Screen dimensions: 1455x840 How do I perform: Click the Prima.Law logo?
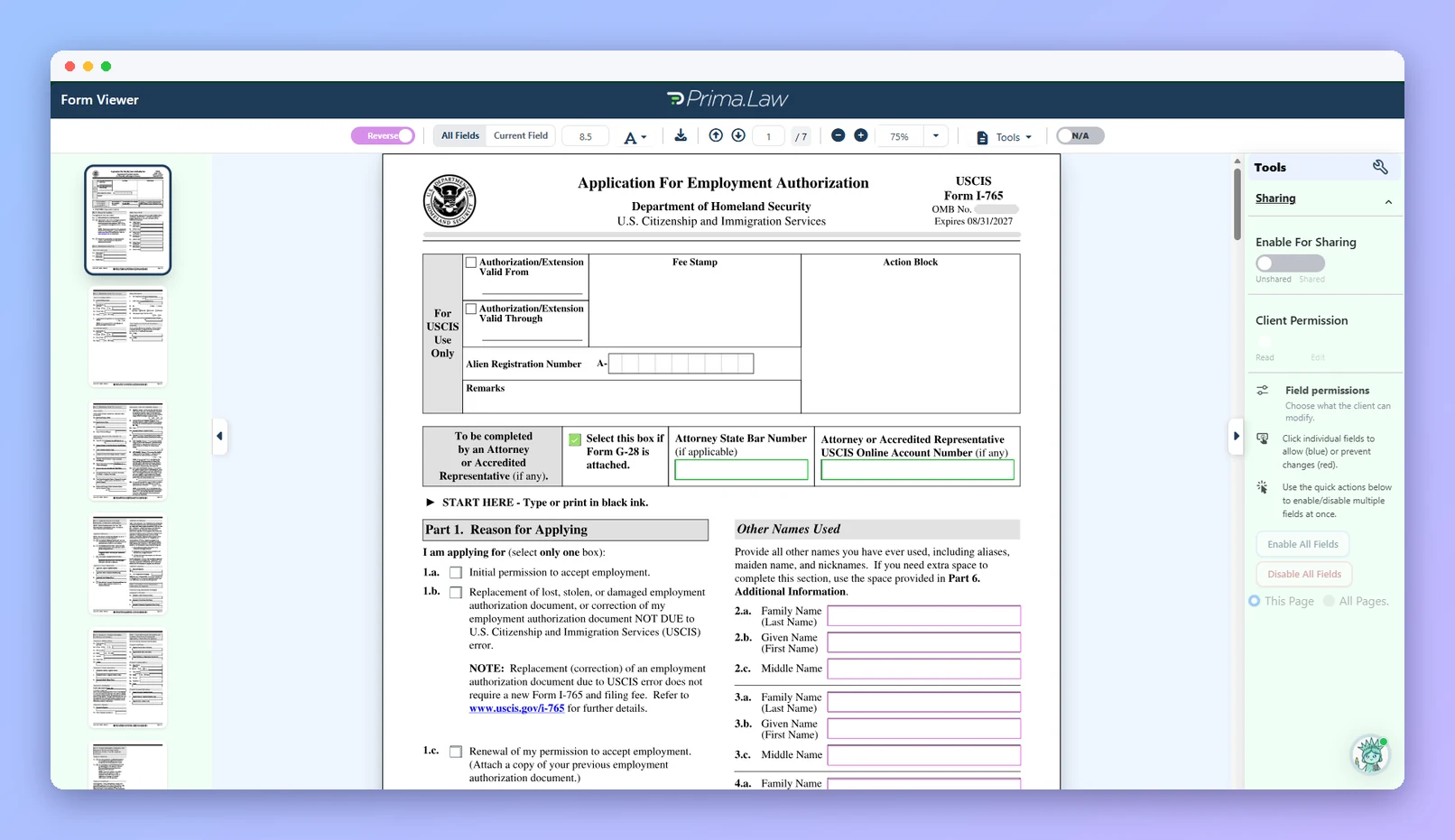tap(727, 99)
